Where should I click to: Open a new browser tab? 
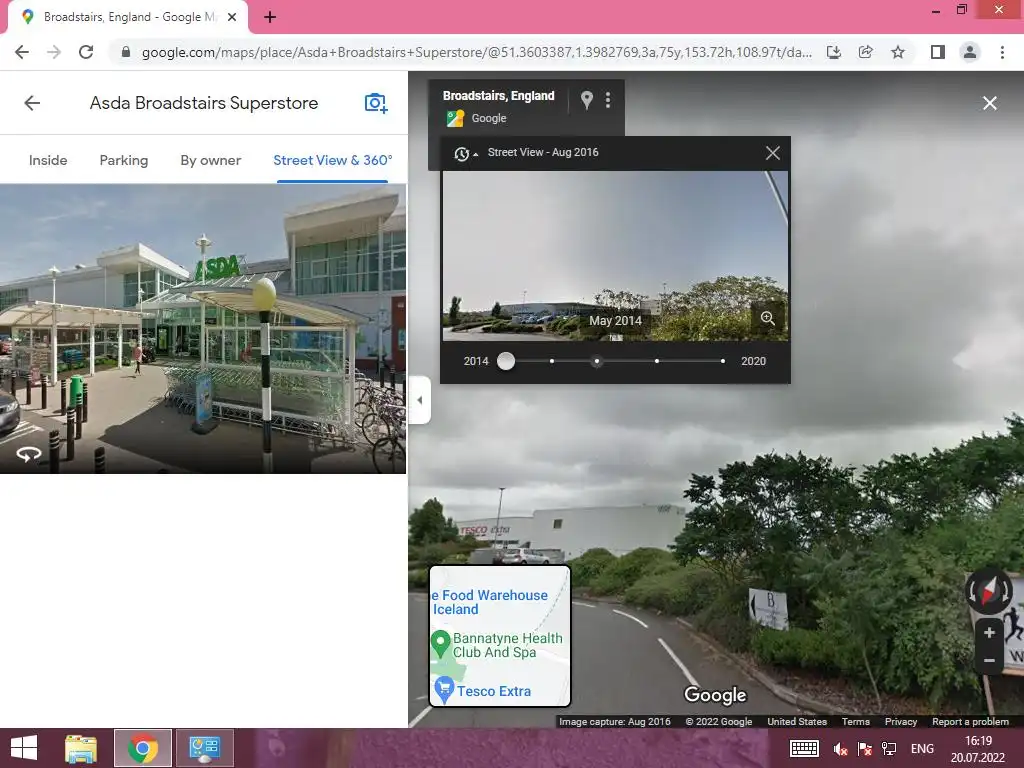point(270,17)
